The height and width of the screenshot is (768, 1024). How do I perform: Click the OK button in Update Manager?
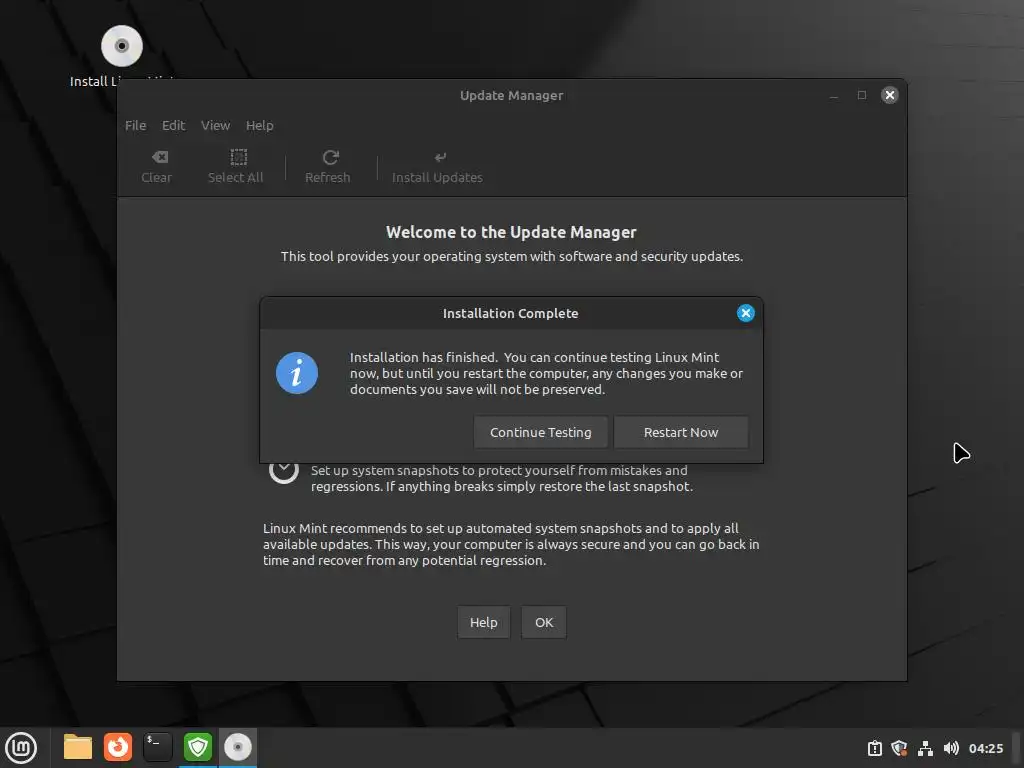pyautogui.click(x=544, y=622)
